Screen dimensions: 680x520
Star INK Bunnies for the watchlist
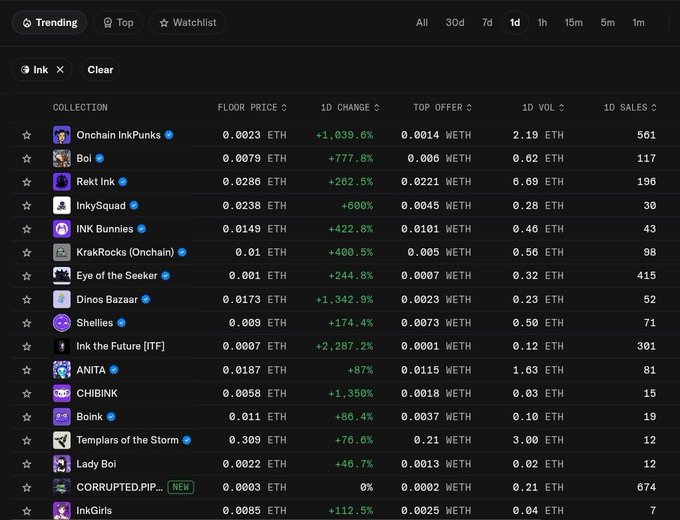click(x=27, y=229)
